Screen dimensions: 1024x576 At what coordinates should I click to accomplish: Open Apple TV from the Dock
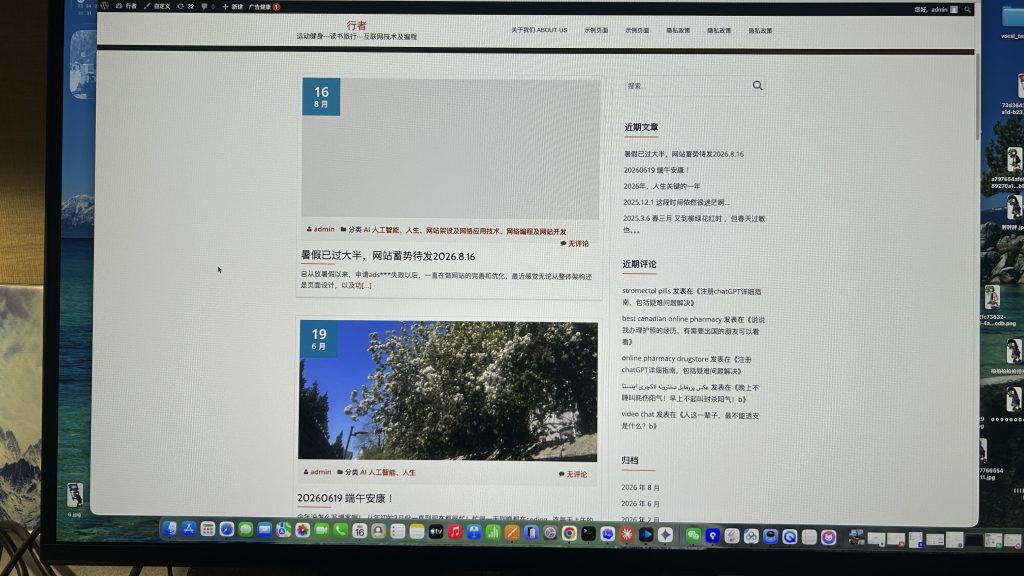click(x=436, y=532)
